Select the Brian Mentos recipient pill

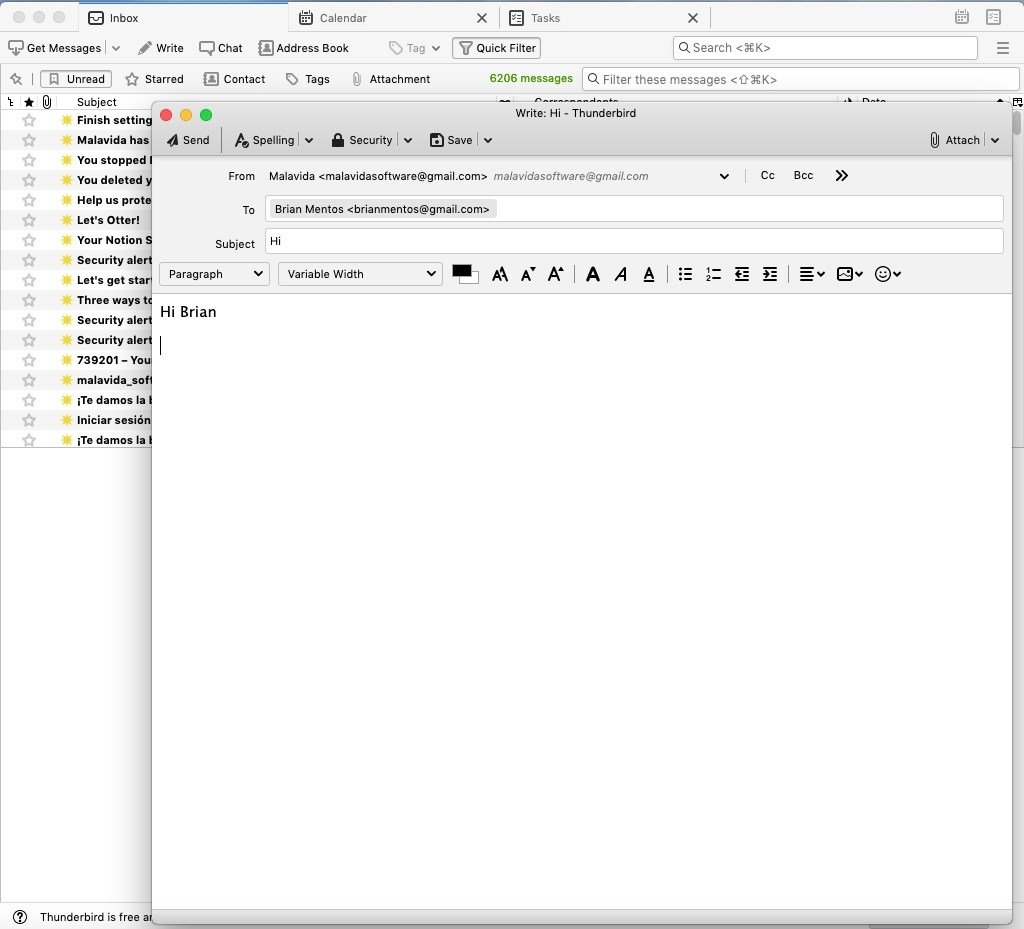click(382, 209)
